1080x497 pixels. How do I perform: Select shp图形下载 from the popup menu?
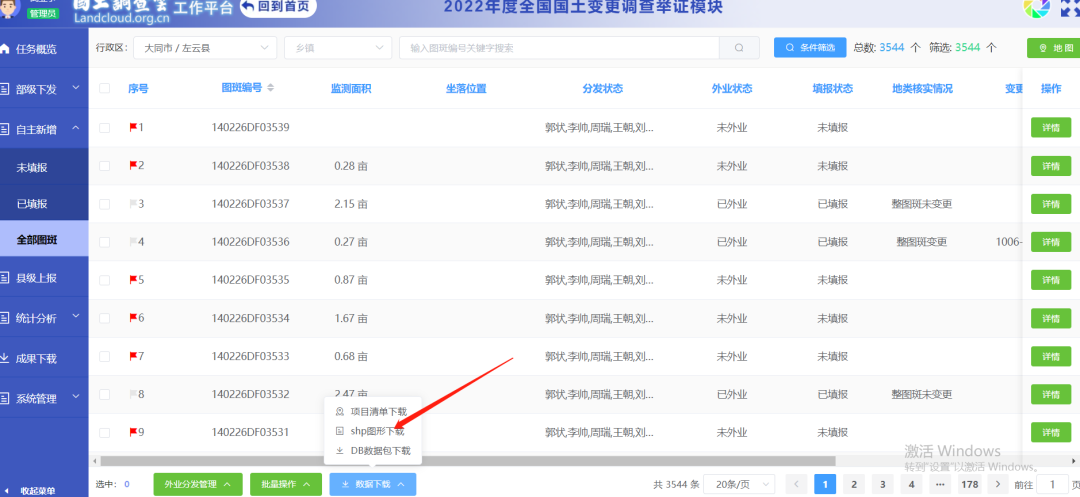(x=376, y=431)
